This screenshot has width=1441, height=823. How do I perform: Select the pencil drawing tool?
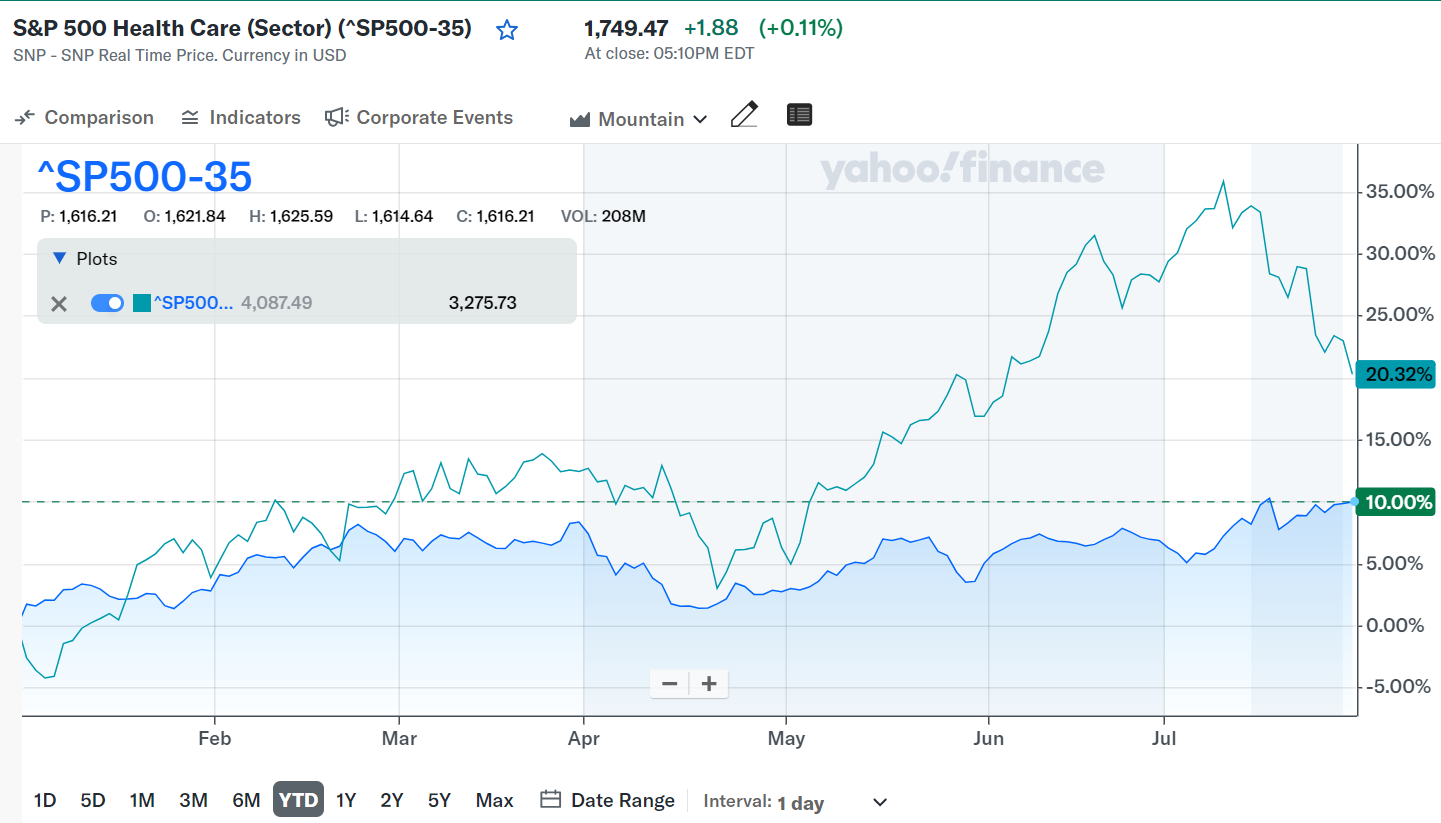coord(744,115)
